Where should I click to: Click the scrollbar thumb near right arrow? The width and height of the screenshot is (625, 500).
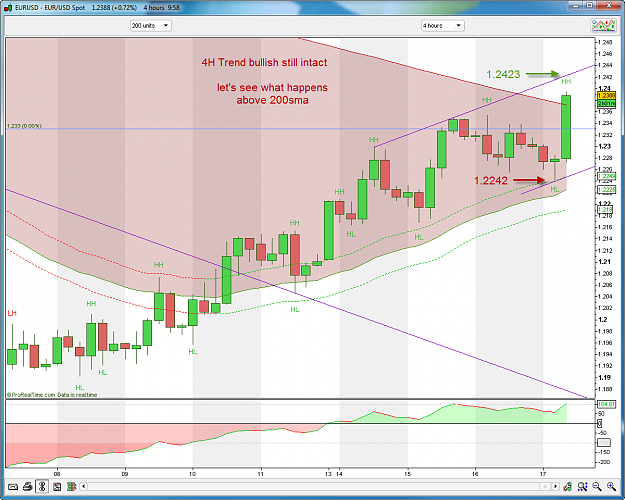(544, 486)
